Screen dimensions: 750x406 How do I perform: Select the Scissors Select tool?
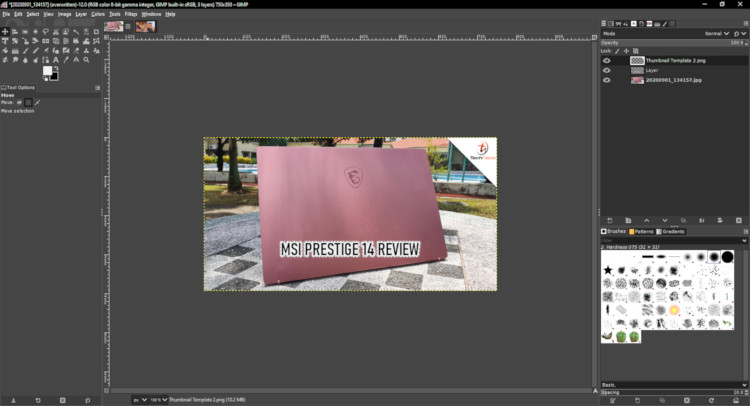pos(55,32)
